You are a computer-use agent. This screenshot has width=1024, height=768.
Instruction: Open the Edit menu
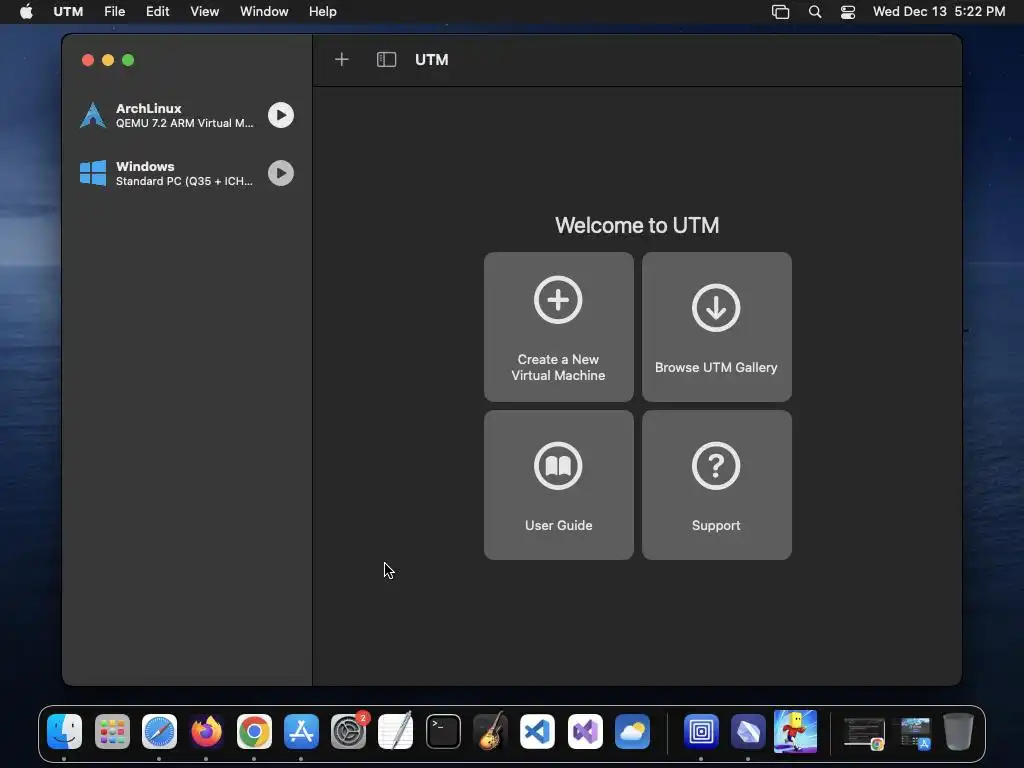tap(157, 12)
